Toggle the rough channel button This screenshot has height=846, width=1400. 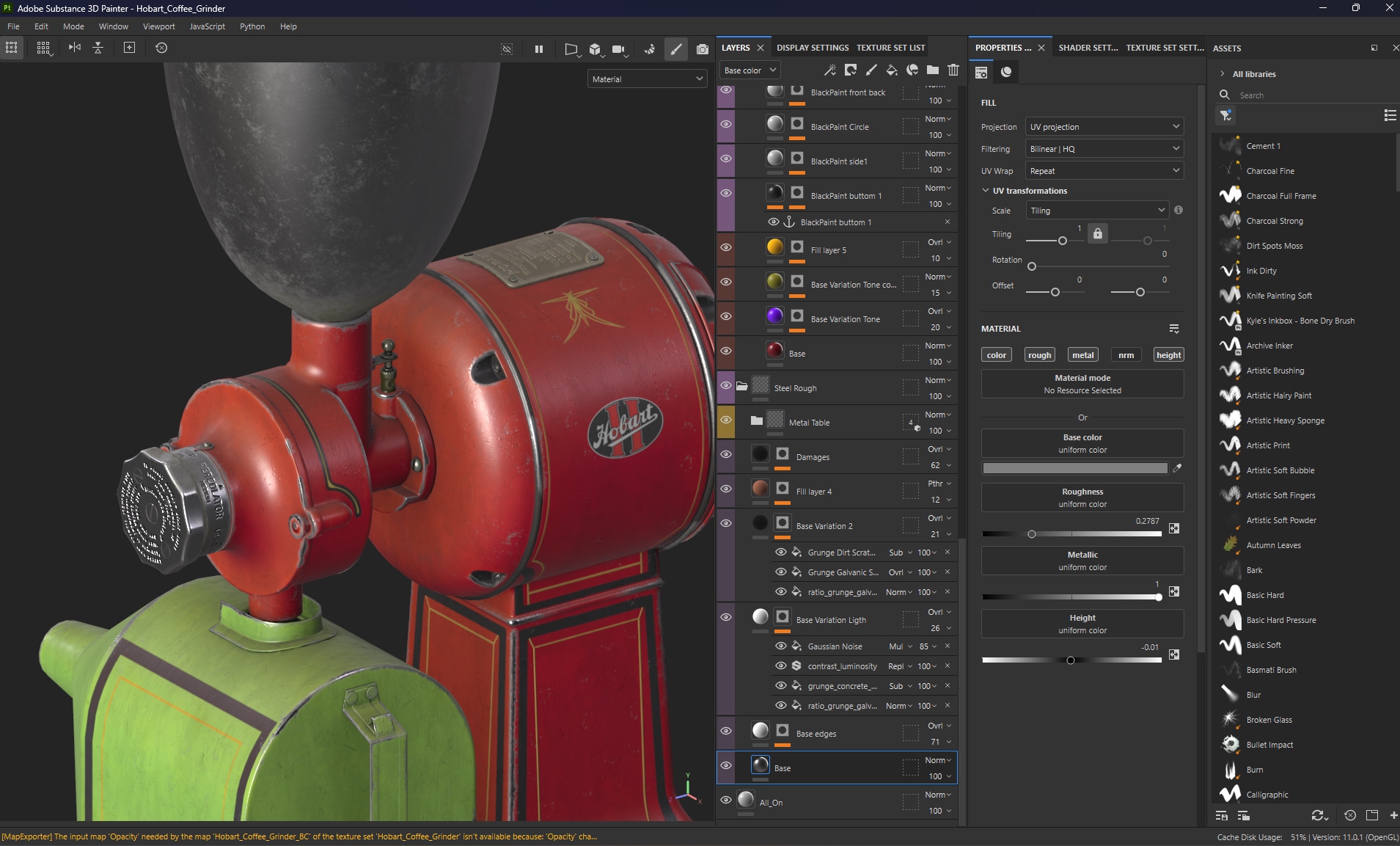point(1039,355)
